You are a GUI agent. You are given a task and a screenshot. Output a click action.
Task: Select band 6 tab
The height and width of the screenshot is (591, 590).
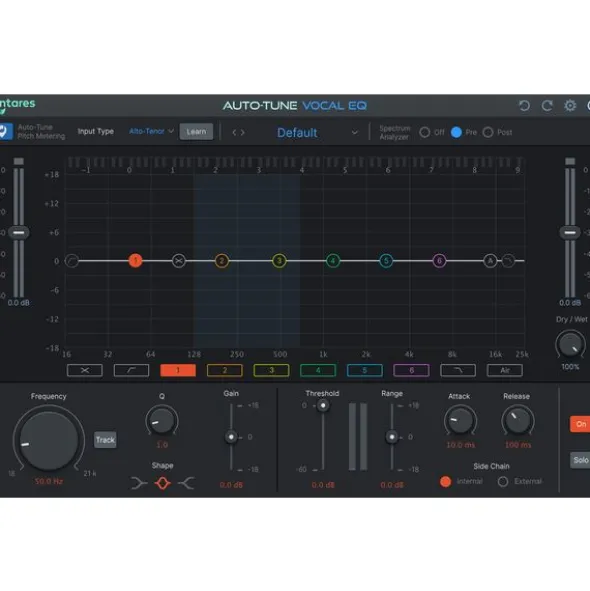(x=411, y=370)
